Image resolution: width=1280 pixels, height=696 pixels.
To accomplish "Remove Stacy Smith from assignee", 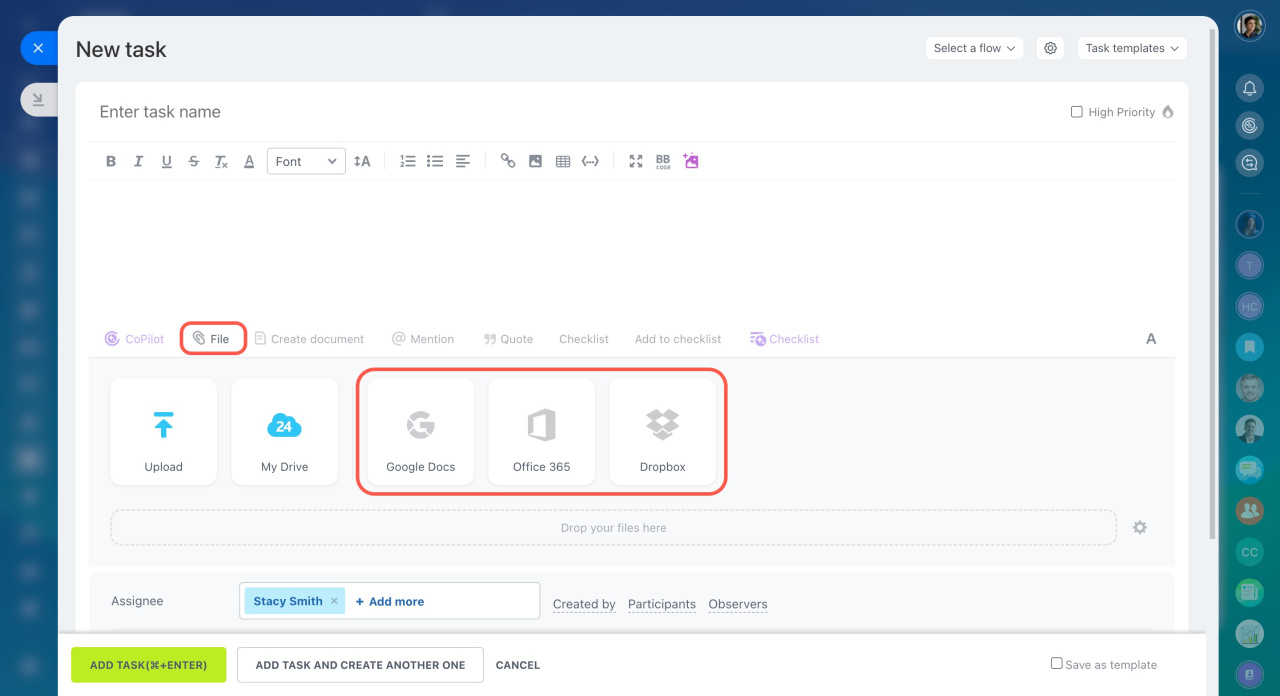I will (334, 601).
